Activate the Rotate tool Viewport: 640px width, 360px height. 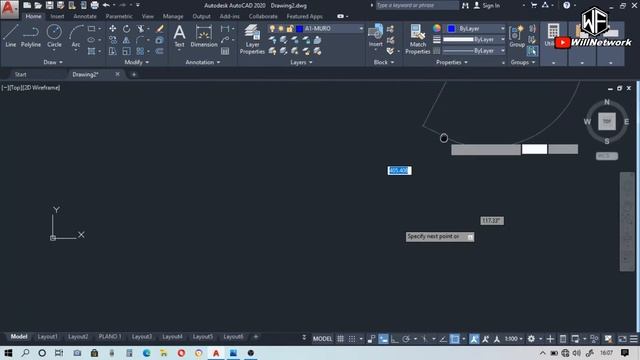click(127, 29)
